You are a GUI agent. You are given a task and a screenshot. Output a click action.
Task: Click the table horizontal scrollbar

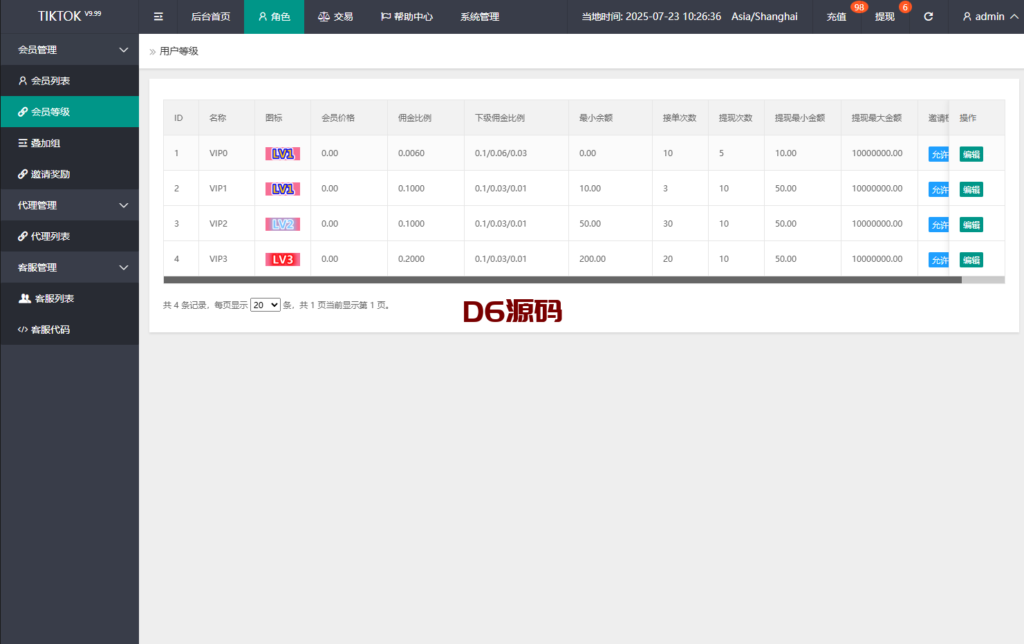[x=562, y=280]
